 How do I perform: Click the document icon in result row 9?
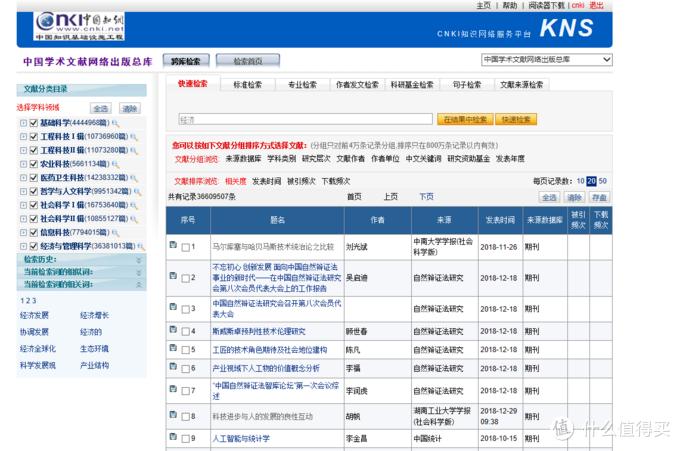173,436
